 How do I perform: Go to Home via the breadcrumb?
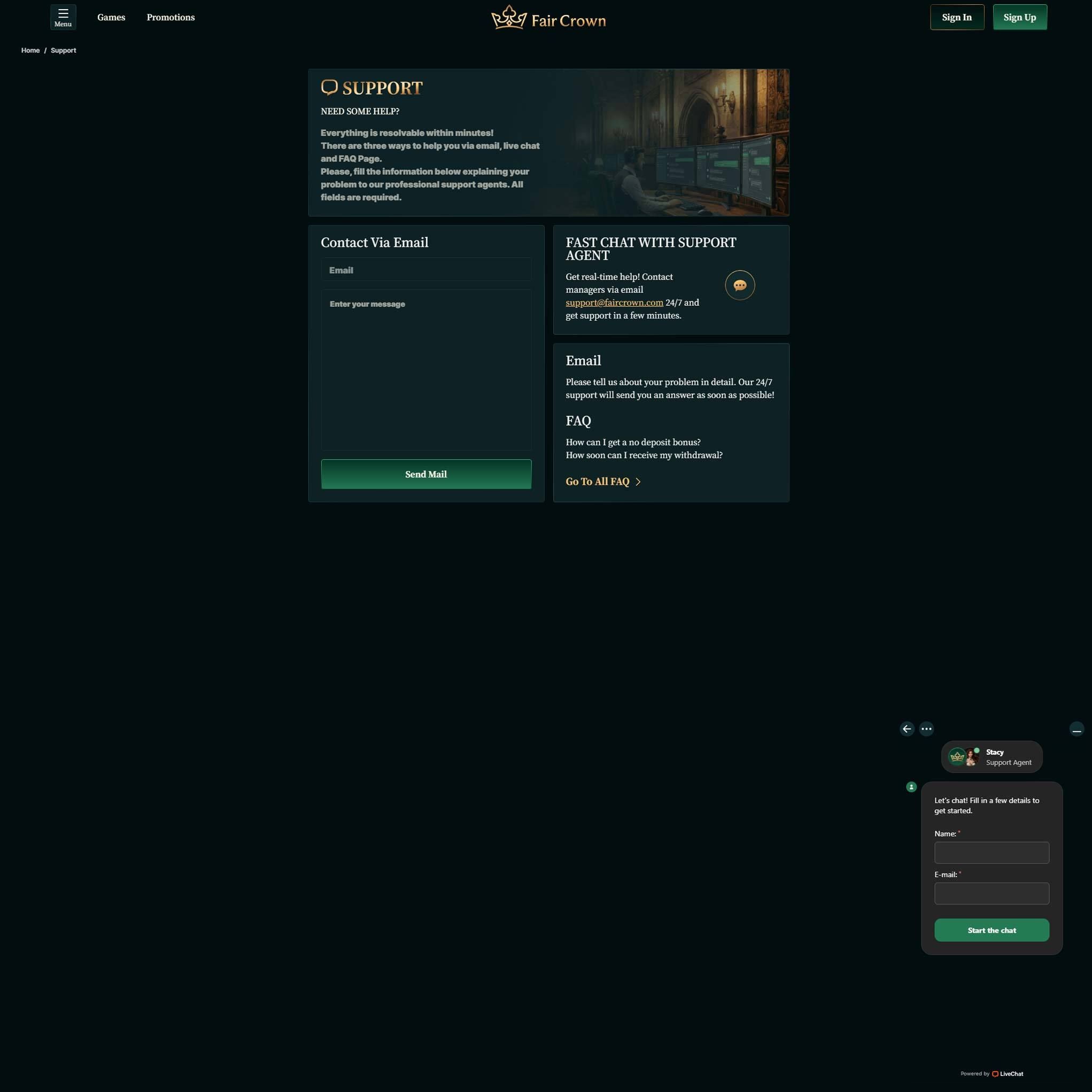tap(30, 50)
